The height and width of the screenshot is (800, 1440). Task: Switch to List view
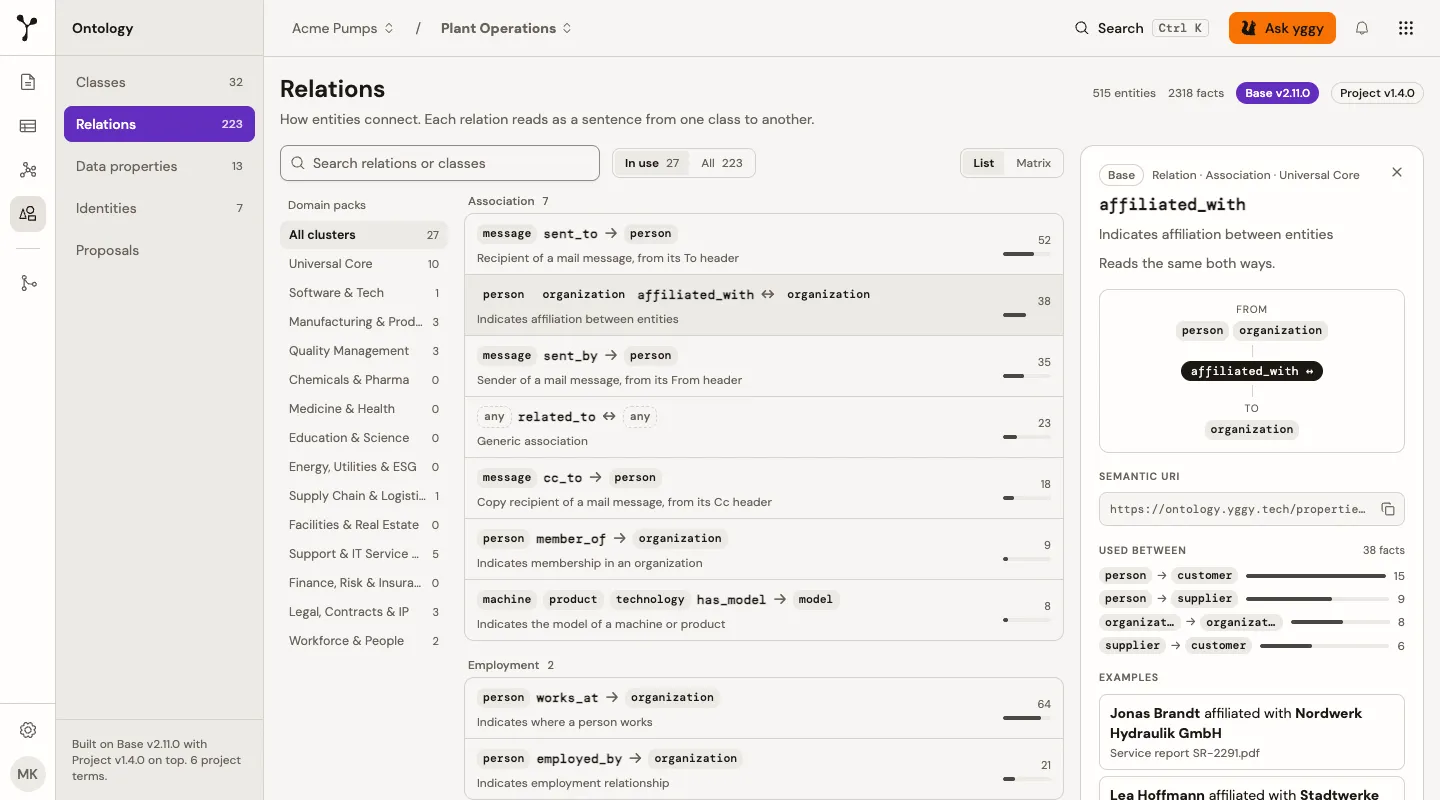pos(984,163)
